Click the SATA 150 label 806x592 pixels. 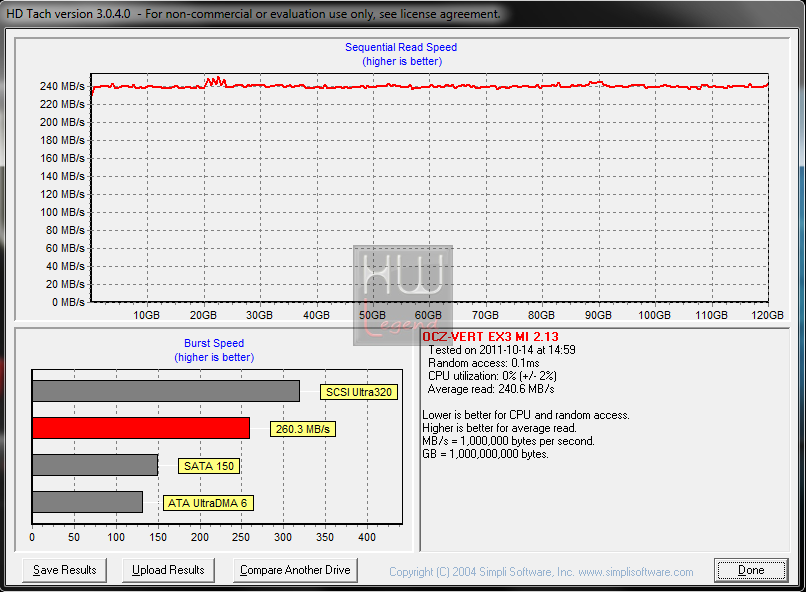coord(209,466)
